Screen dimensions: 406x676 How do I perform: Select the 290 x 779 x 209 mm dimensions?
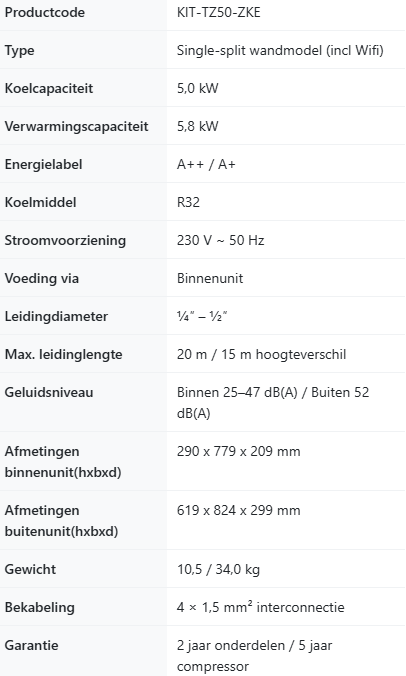238,451
